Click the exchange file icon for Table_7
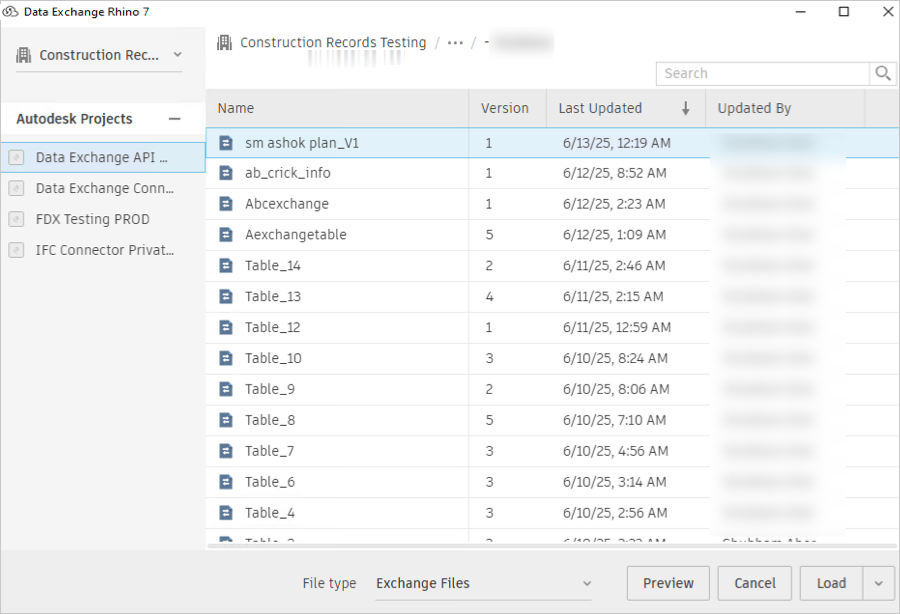This screenshot has height=614, width=900. (x=226, y=451)
